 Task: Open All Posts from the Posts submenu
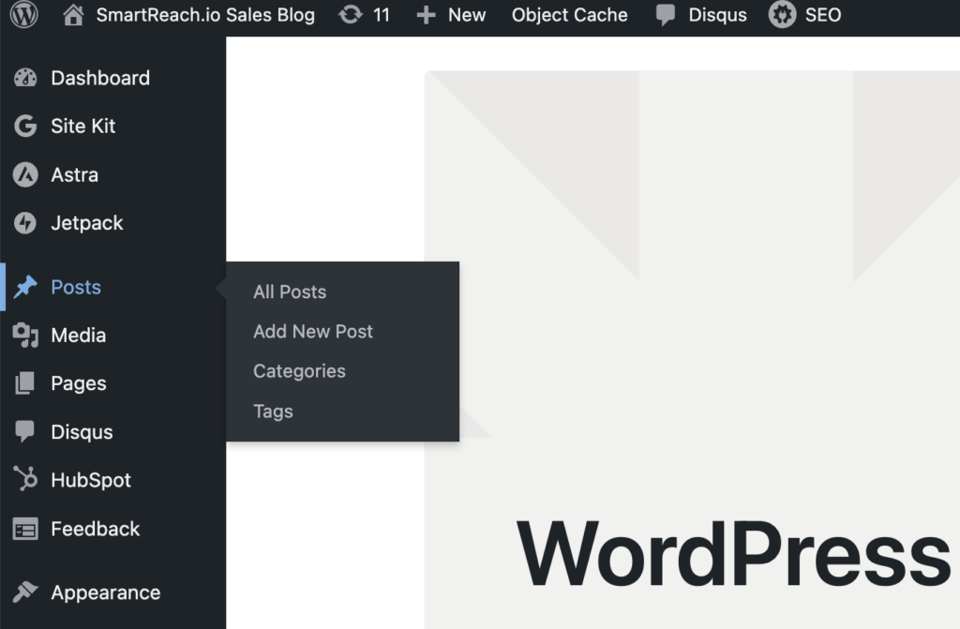(x=290, y=292)
